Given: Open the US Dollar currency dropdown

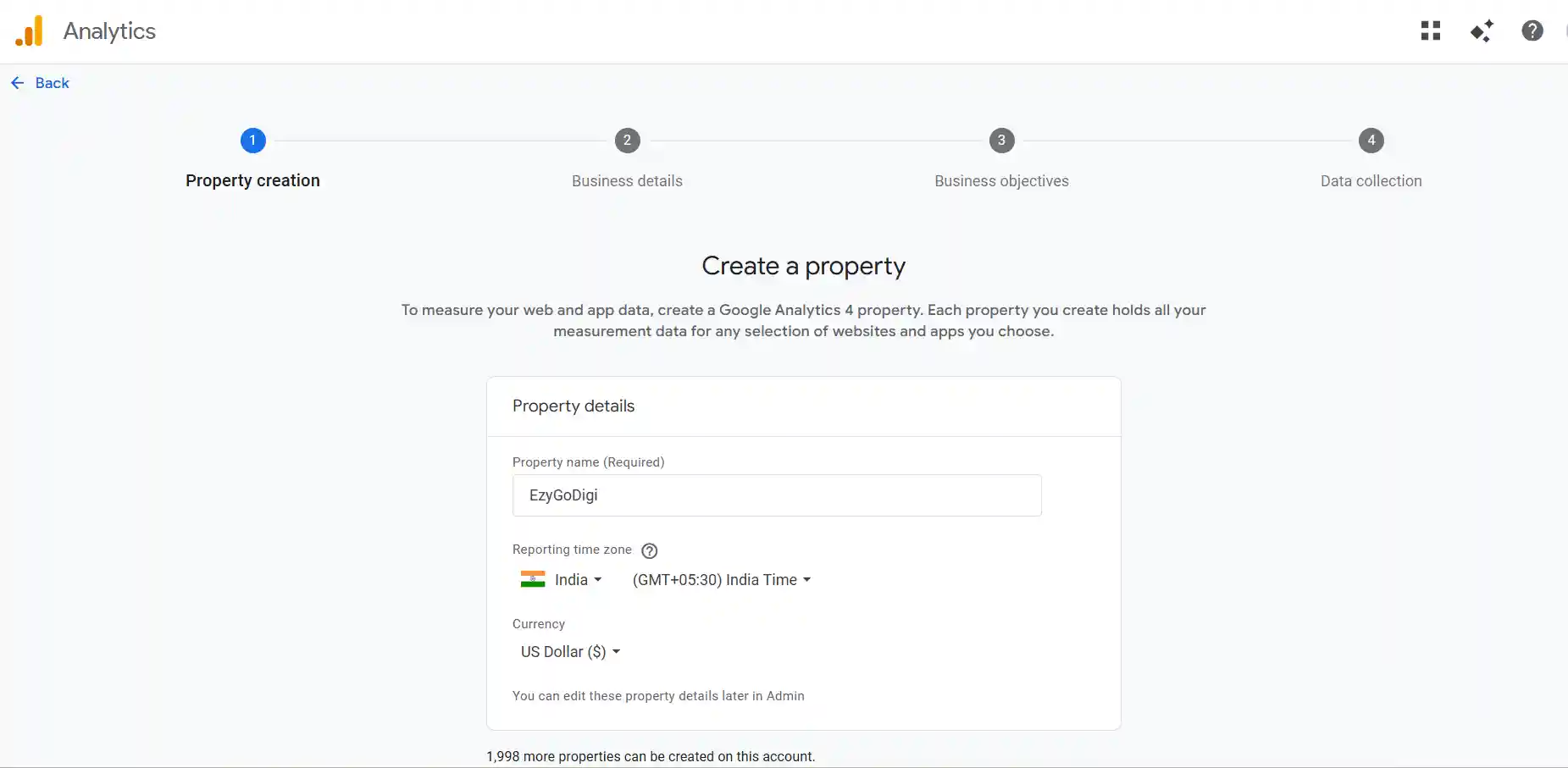Looking at the screenshot, I should pyautogui.click(x=569, y=651).
